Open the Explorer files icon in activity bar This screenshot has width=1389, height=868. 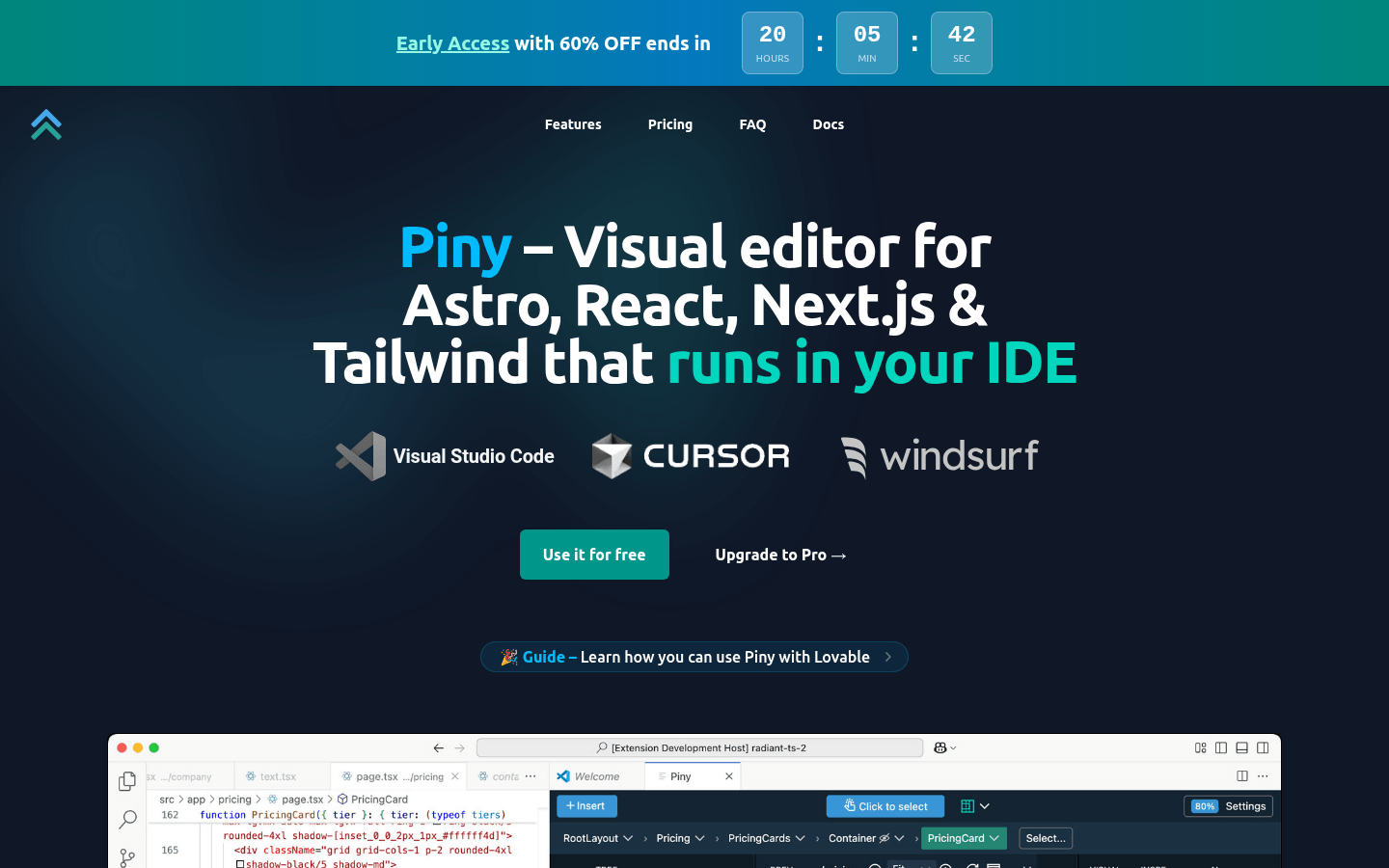127,781
